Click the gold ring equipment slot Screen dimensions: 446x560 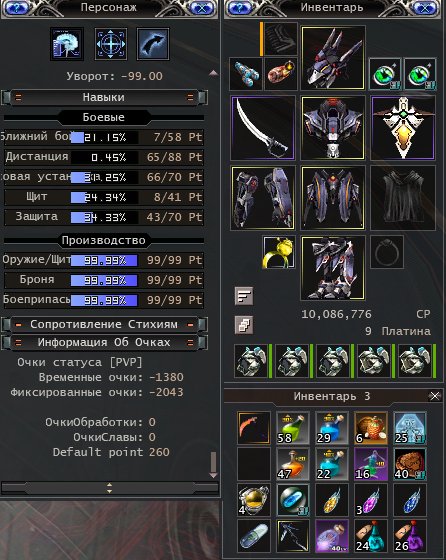coord(279,252)
